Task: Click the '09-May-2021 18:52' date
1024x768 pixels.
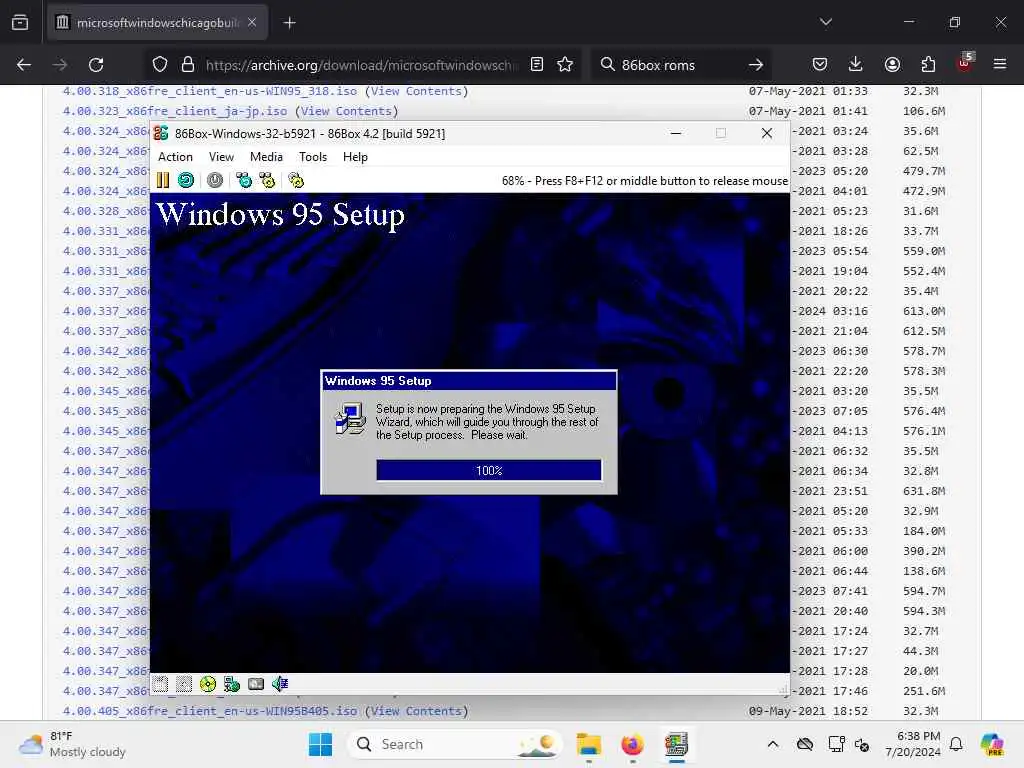Action: point(808,711)
